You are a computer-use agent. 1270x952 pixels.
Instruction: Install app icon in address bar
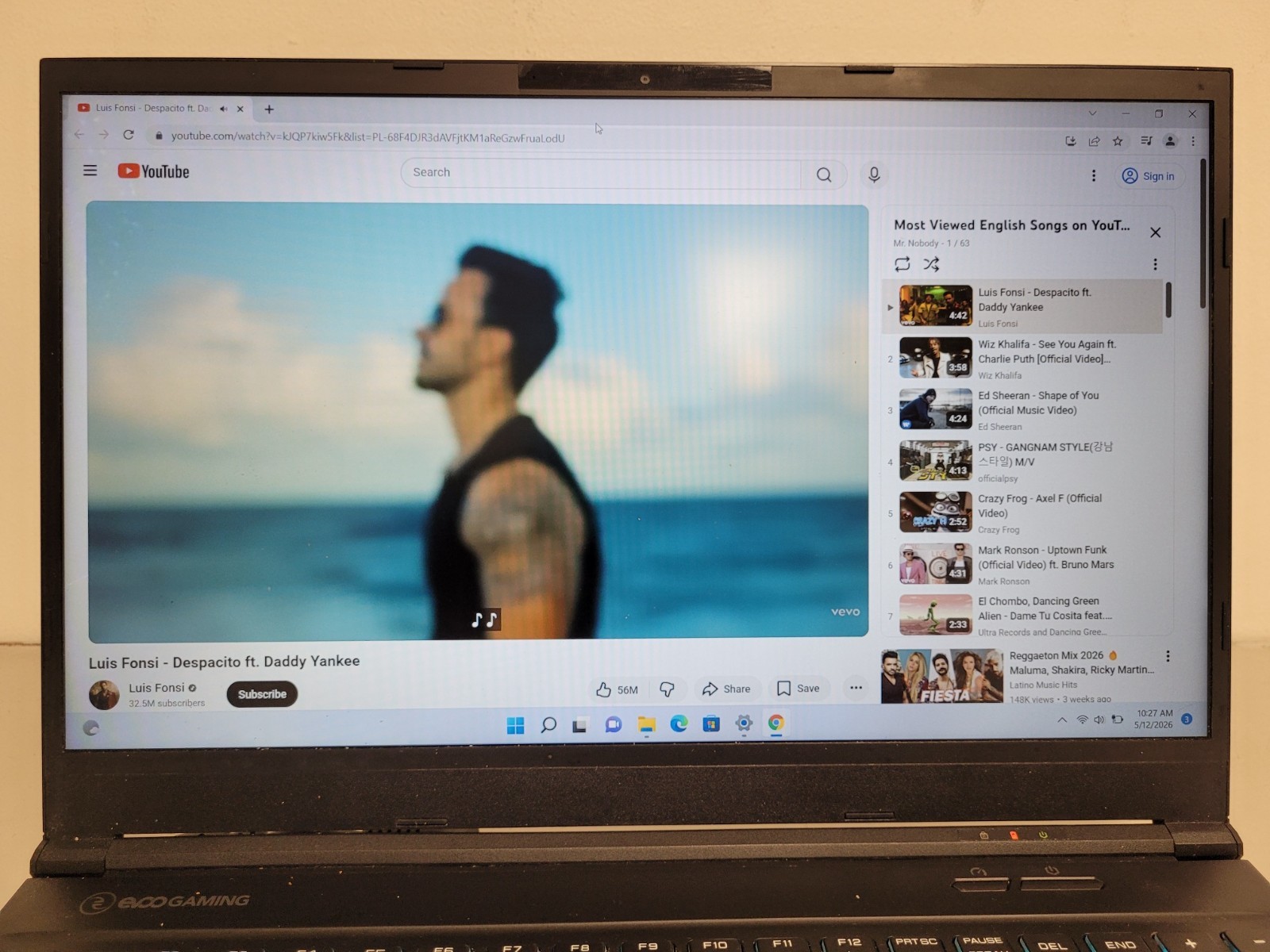(1071, 140)
